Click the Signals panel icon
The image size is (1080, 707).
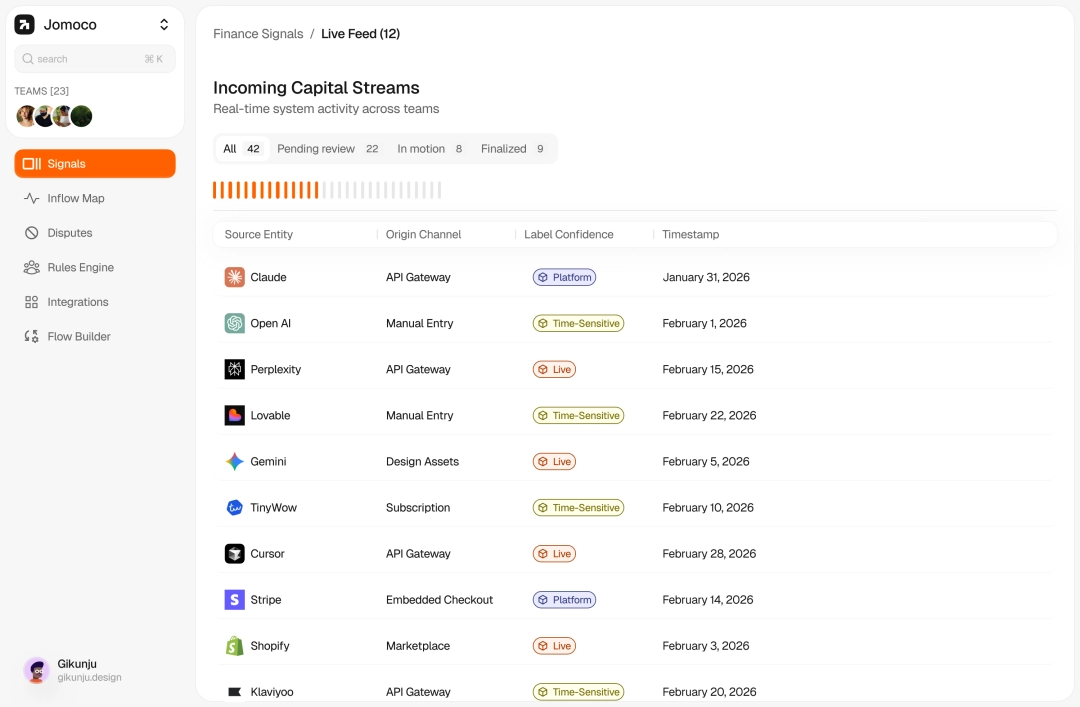[x=32, y=164]
